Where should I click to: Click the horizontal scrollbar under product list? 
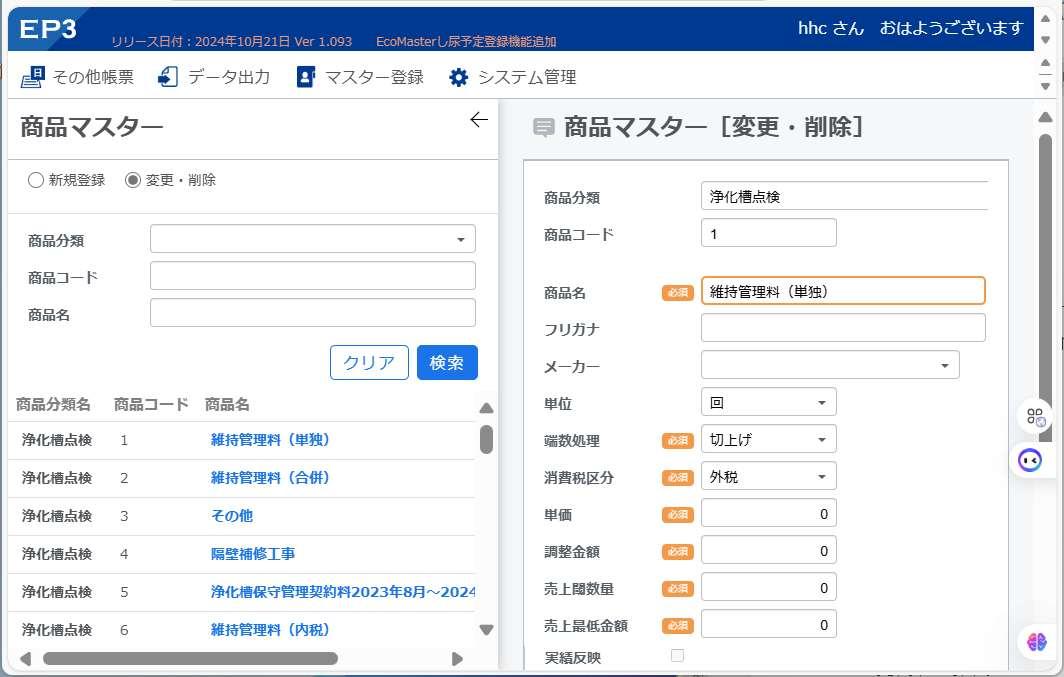(190, 659)
